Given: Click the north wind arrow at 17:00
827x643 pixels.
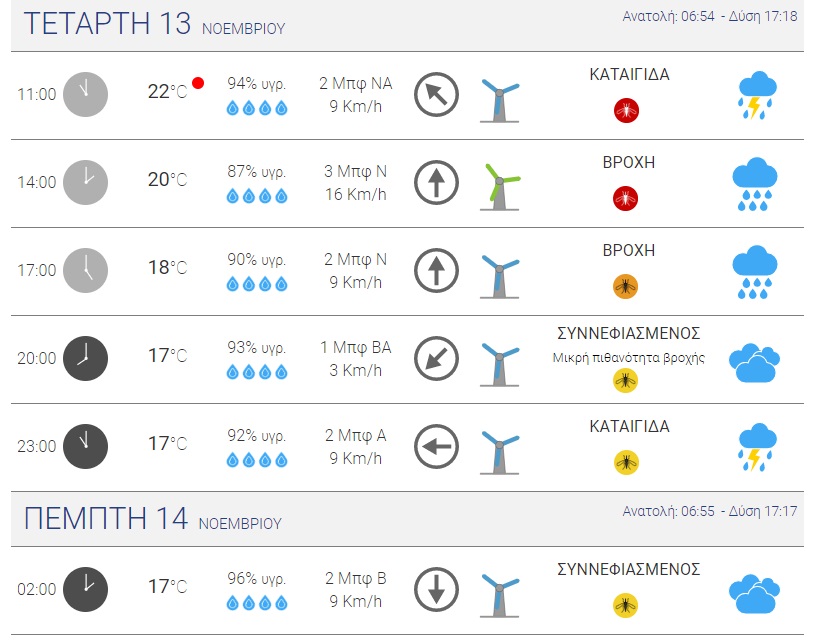Looking at the screenshot, I should (x=436, y=270).
